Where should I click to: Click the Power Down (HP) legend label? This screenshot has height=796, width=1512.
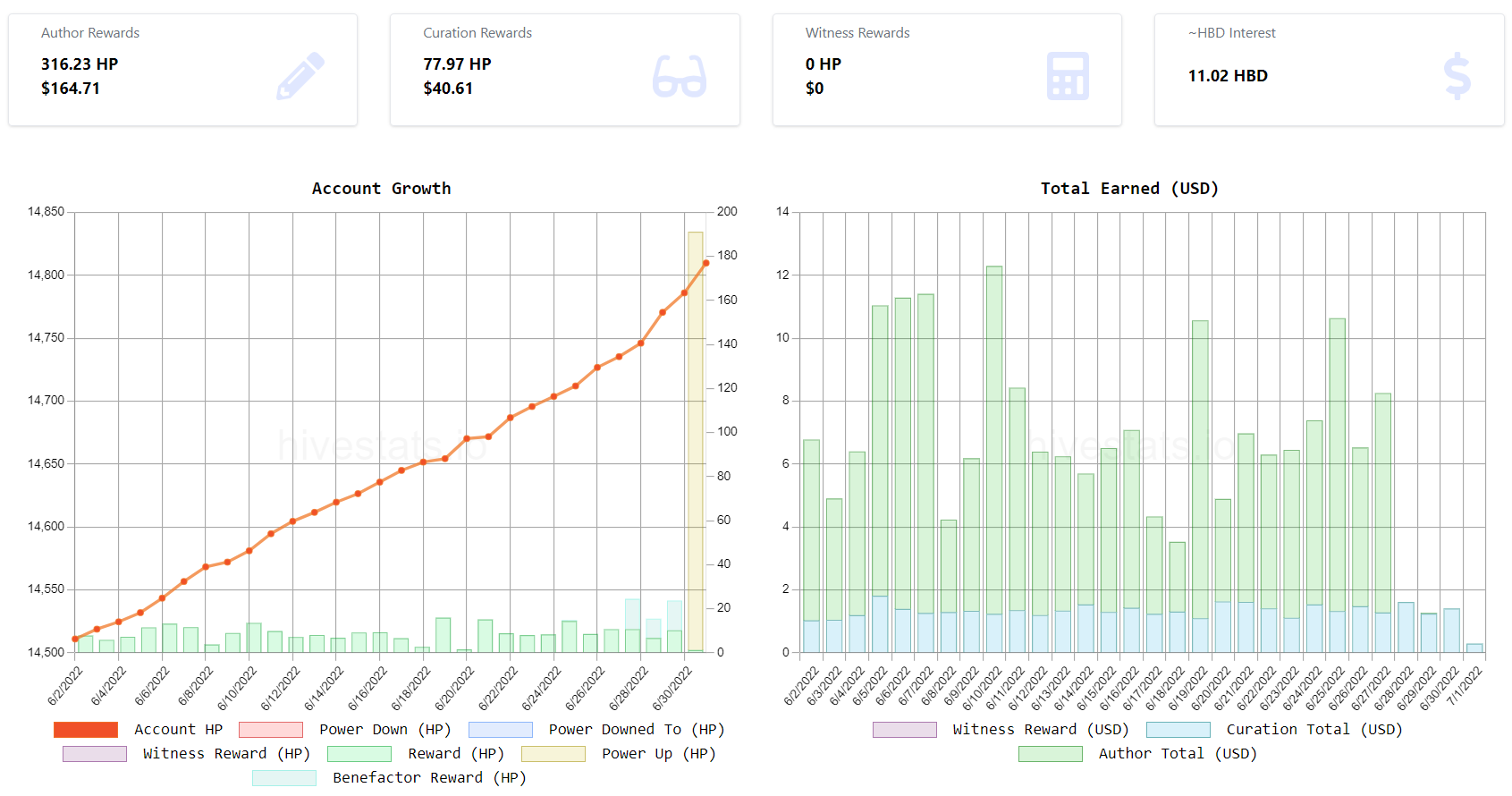pyautogui.click(x=385, y=730)
